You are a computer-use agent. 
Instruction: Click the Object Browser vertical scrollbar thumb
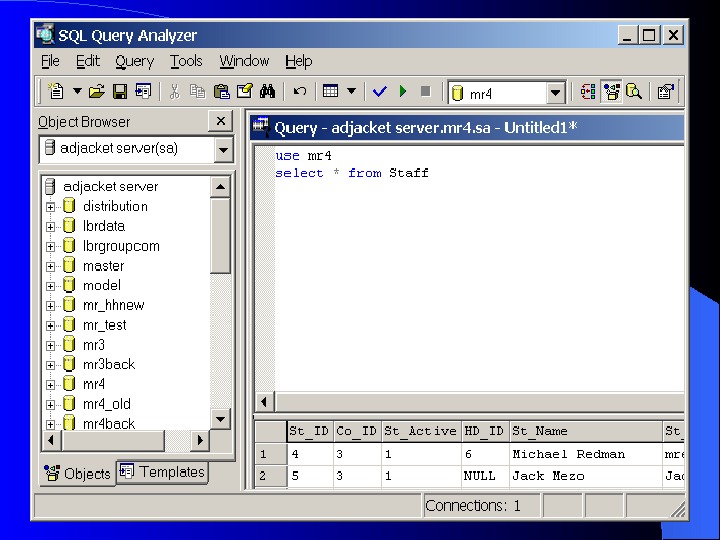220,236
